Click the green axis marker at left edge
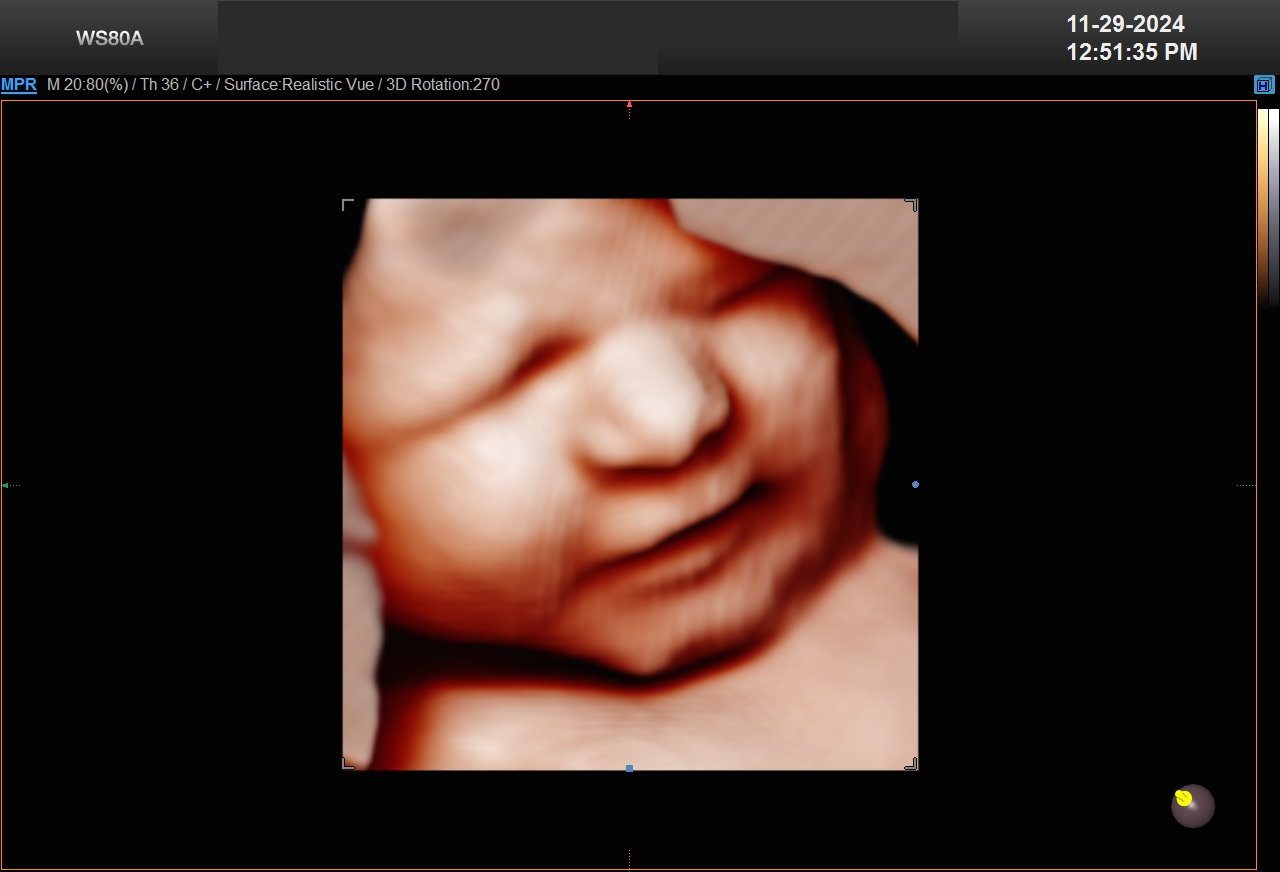 [x=6, y=485]
